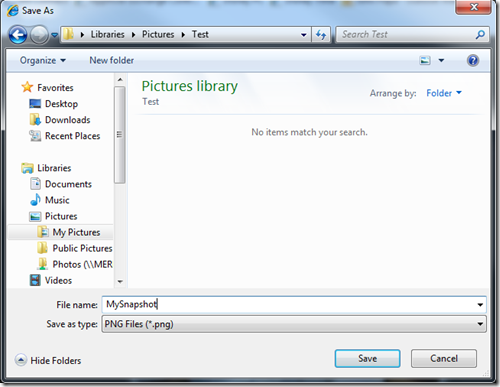The image size is (500, 387).
Task: Select Pictures in the navigation tree
Action: (61, 216)
